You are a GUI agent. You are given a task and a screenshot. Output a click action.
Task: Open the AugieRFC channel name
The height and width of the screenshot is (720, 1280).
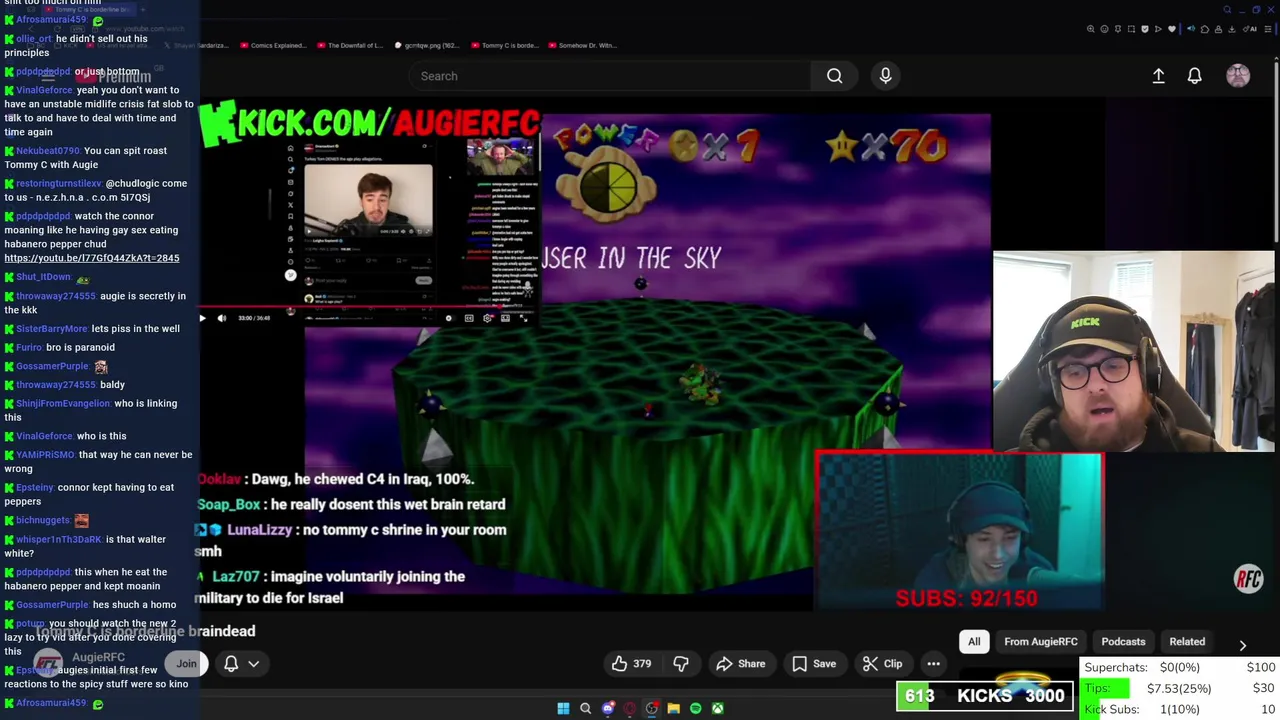(x=98, y=657)
